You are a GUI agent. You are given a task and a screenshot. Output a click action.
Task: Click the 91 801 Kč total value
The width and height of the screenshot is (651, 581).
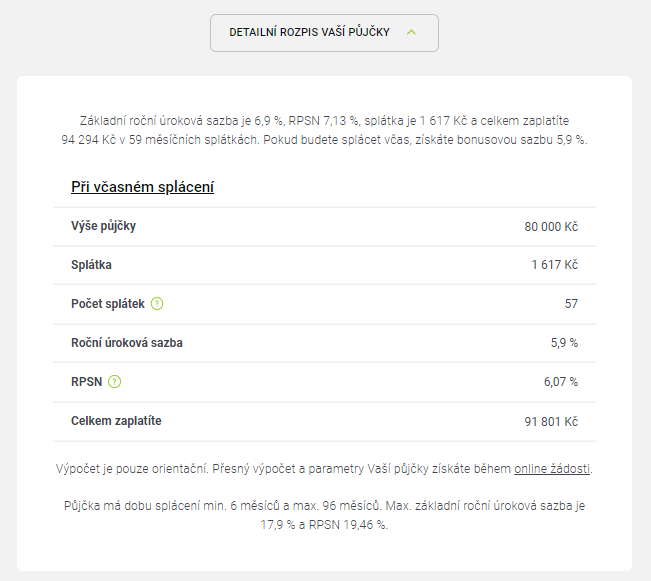click(551, 422)
